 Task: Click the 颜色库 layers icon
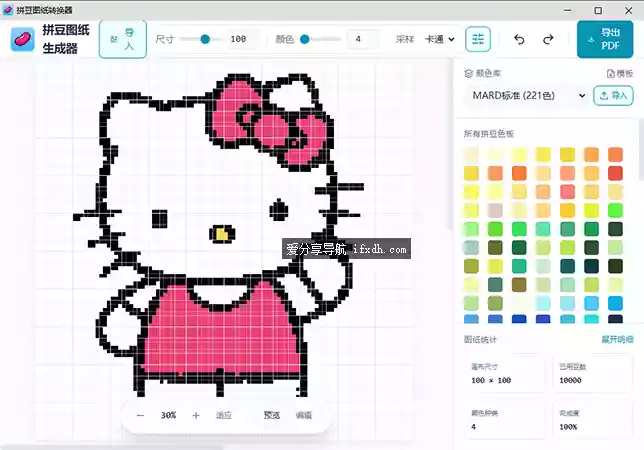tap(469, 73)
